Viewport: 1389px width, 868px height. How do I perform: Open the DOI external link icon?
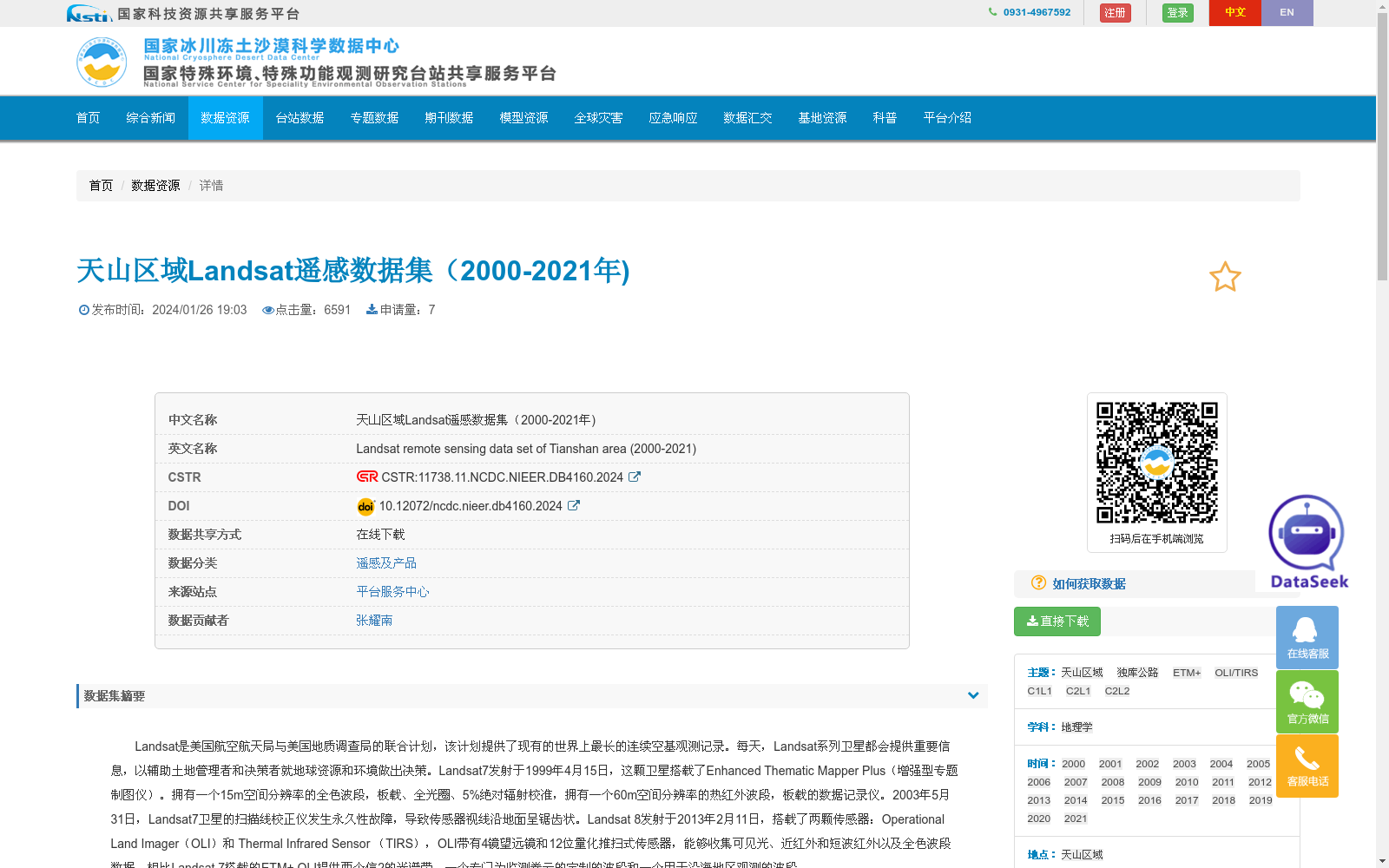tap(574, 505)
